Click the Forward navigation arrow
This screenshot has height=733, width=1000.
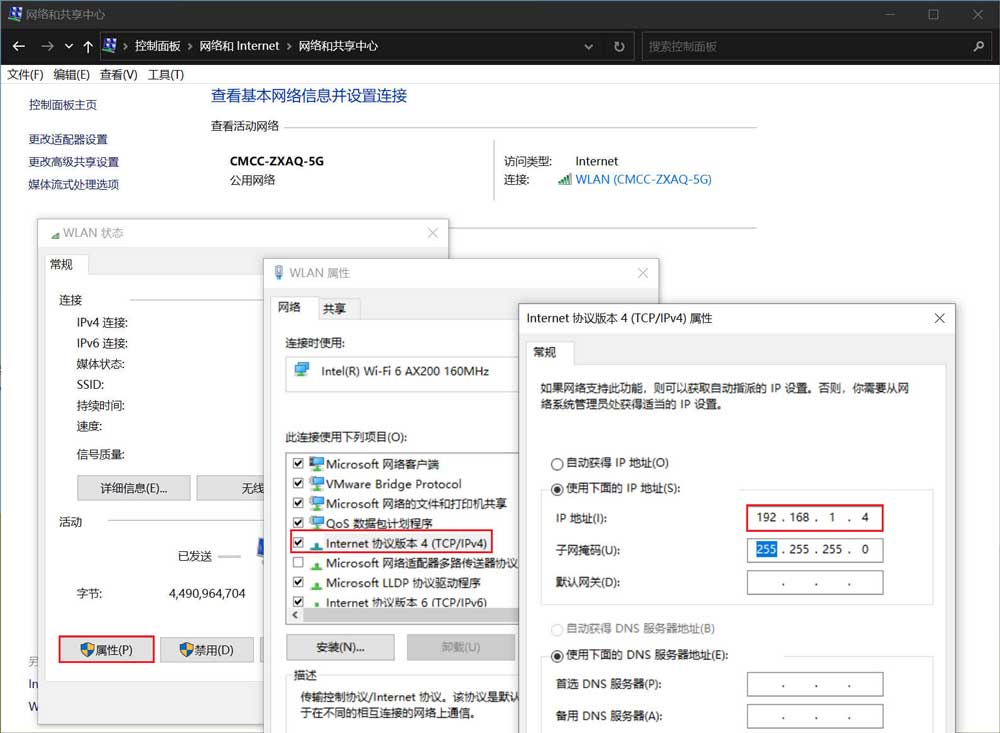[47, 46]
